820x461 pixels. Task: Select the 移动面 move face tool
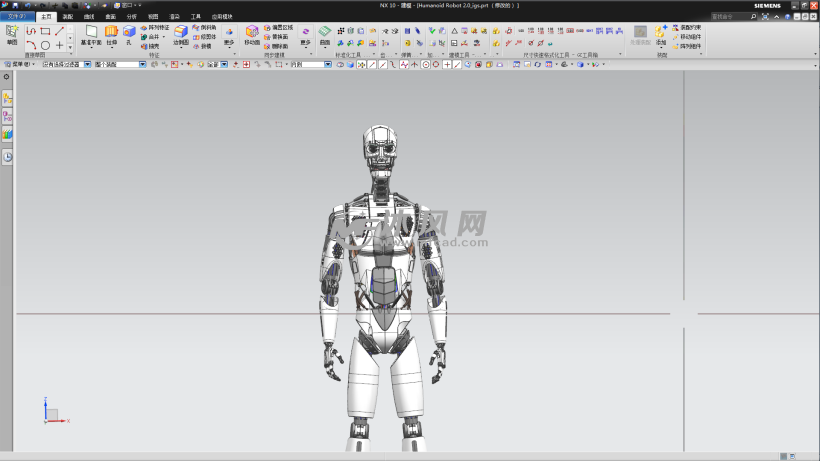coord(252,35)
